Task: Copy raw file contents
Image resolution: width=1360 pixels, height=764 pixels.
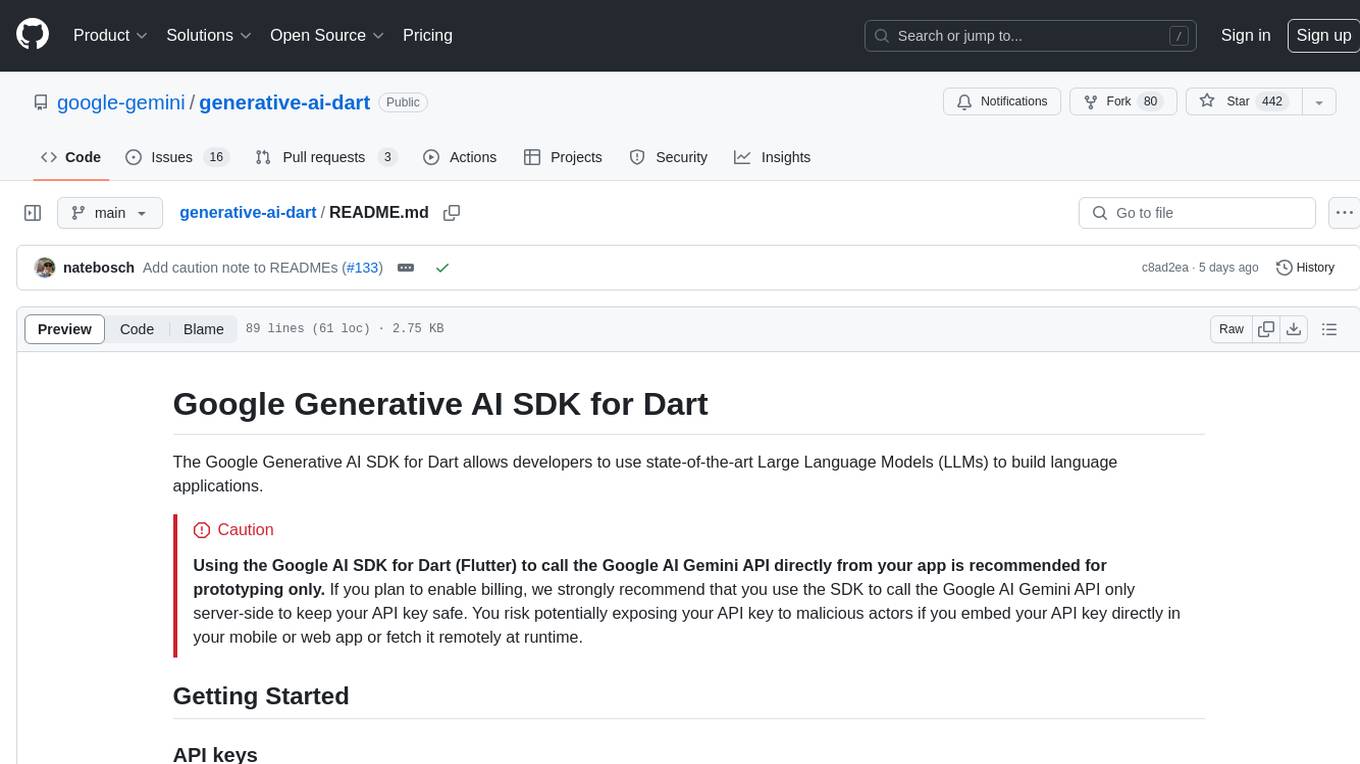Action: pyautogui.click(x=1266, y=329)
